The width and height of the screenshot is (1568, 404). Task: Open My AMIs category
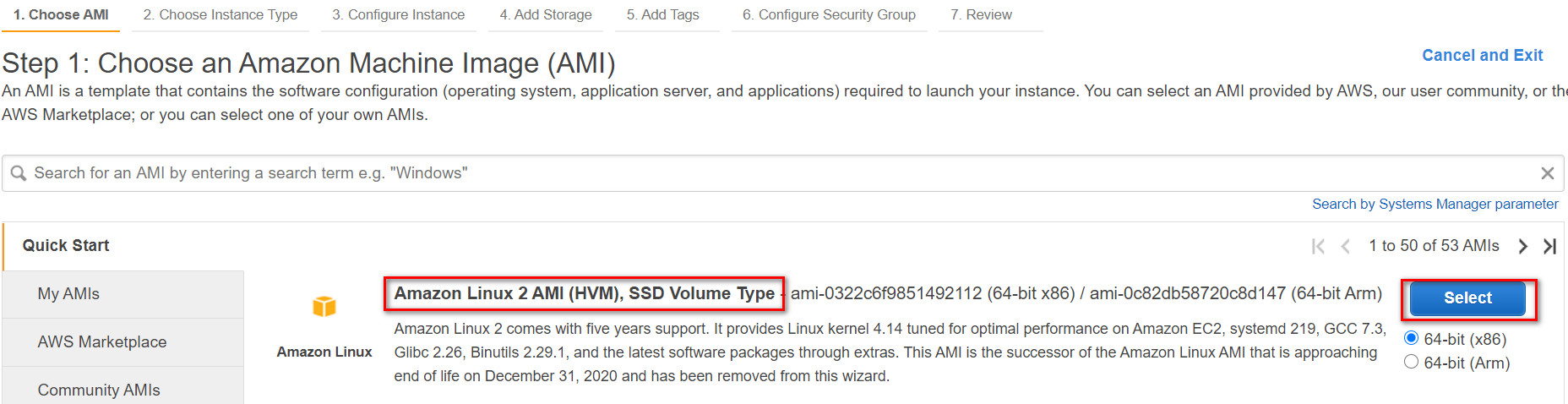coord(122,294)
